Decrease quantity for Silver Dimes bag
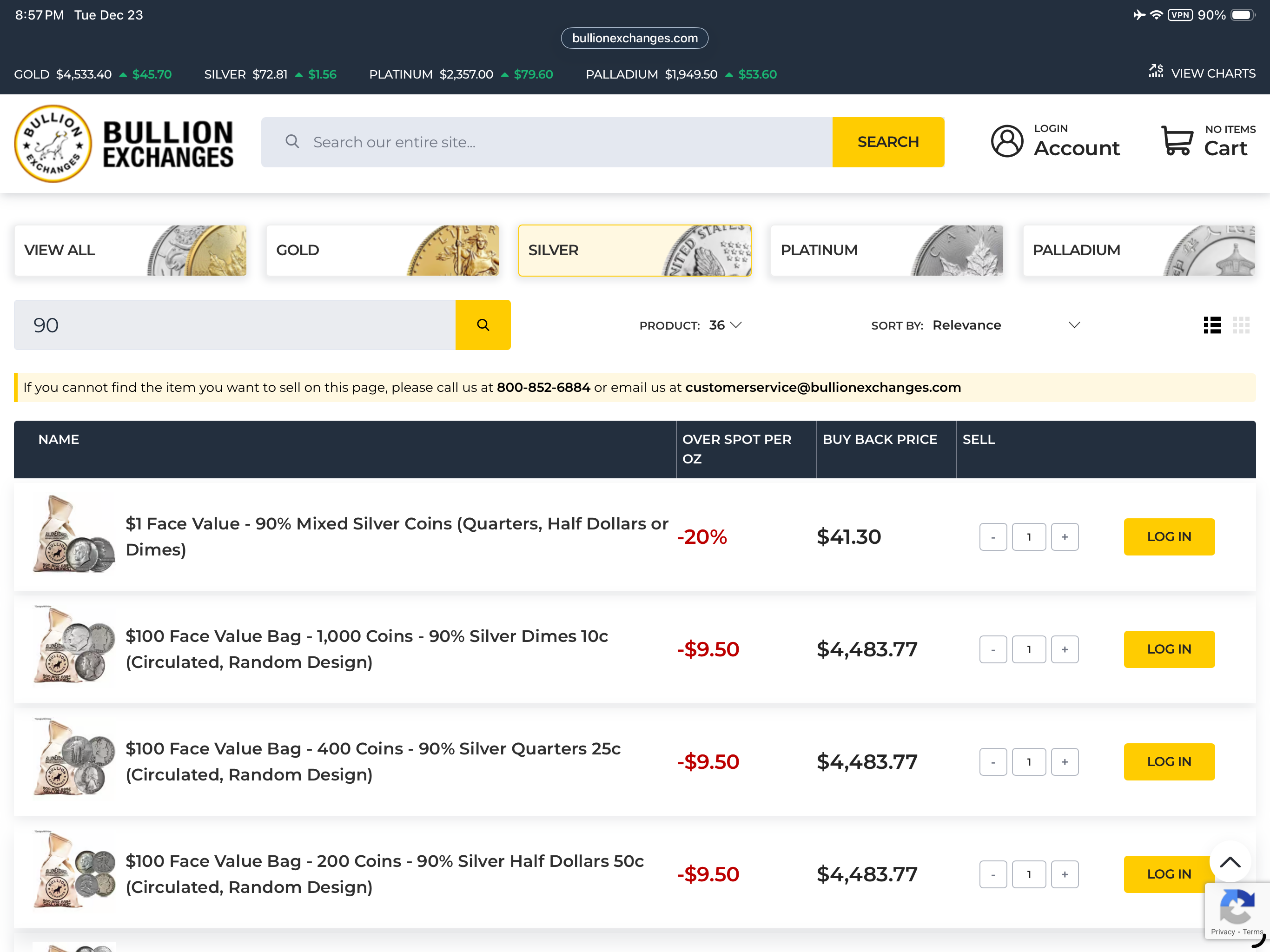Screen dimensions: 1270x952 [x=992, y=649]
